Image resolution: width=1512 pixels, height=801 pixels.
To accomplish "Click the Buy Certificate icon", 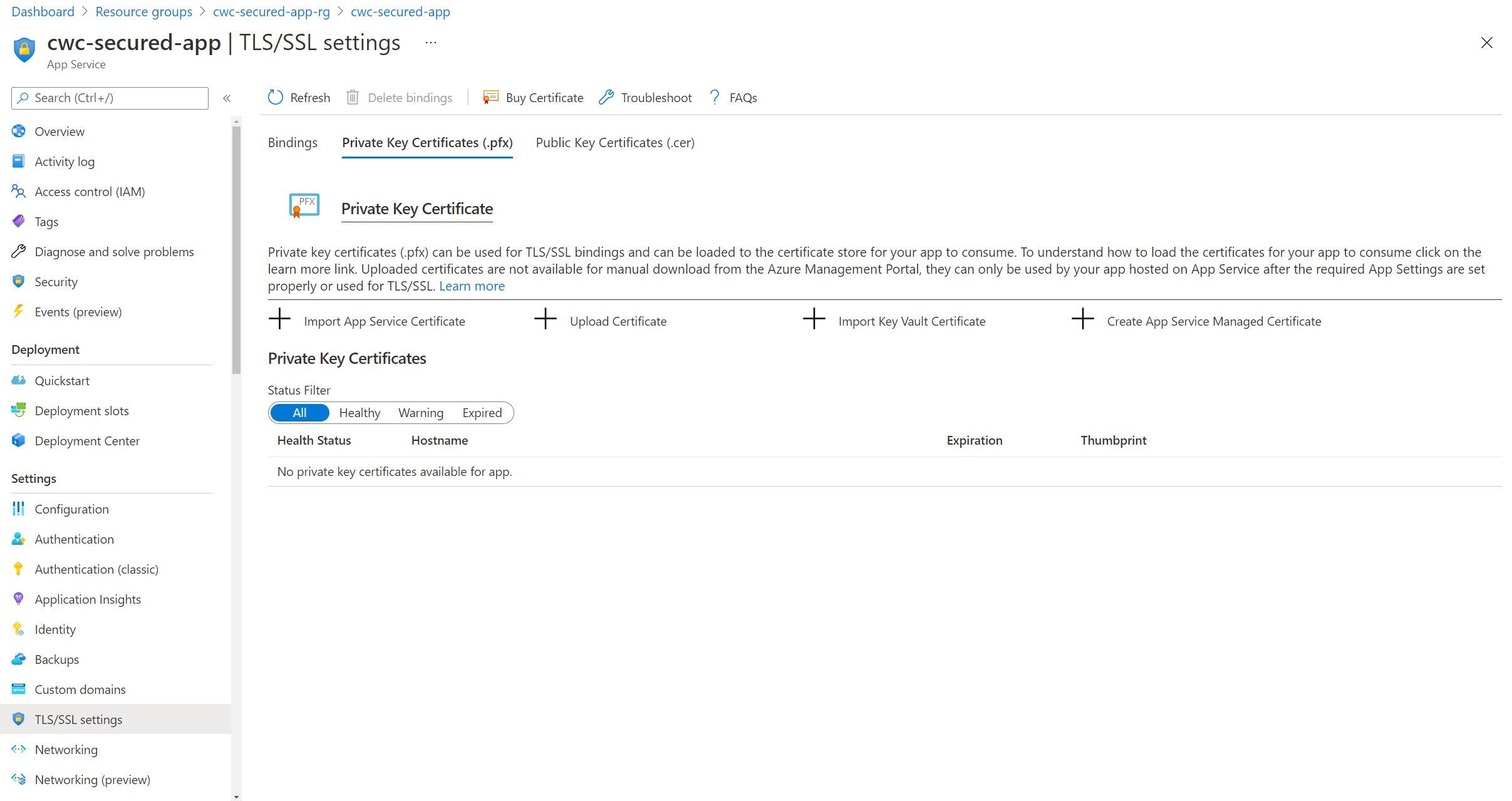I will pyautogui.click(x=491, y=97).
